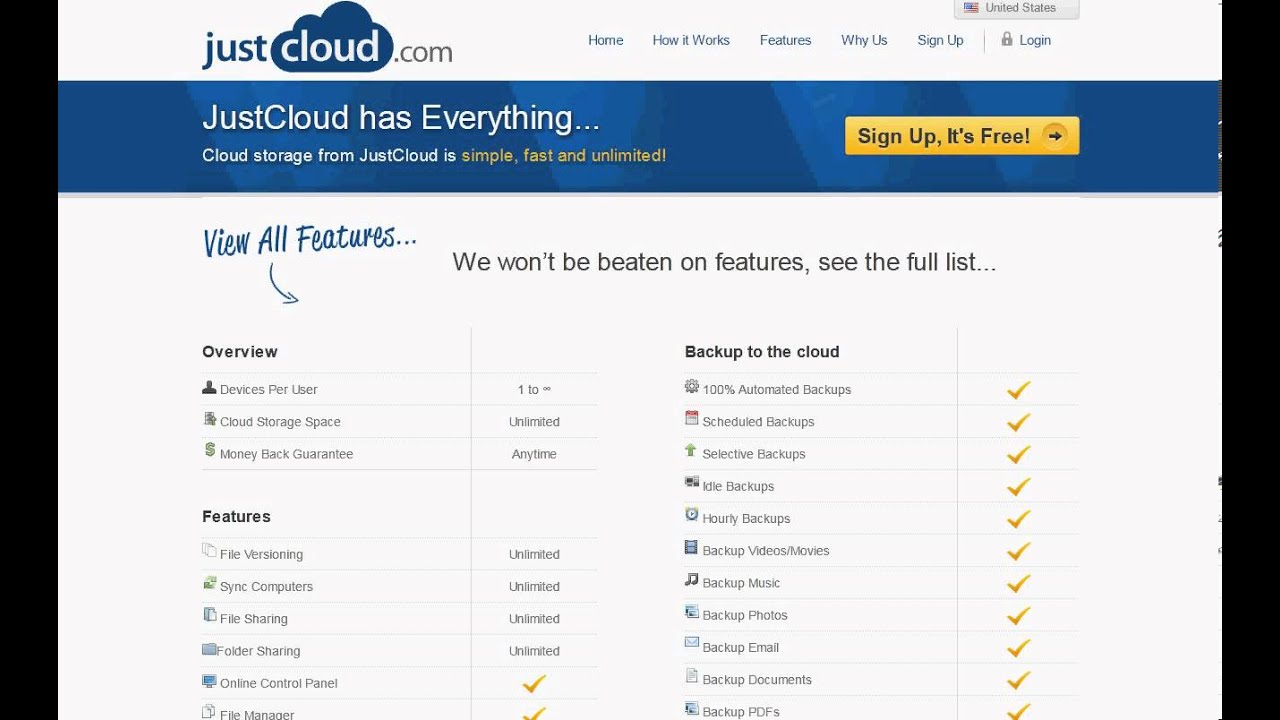Image resolution: width=1280 pixels, height=720 pixels.
Task: Open the How it Works page
Action: coord(691,40)
